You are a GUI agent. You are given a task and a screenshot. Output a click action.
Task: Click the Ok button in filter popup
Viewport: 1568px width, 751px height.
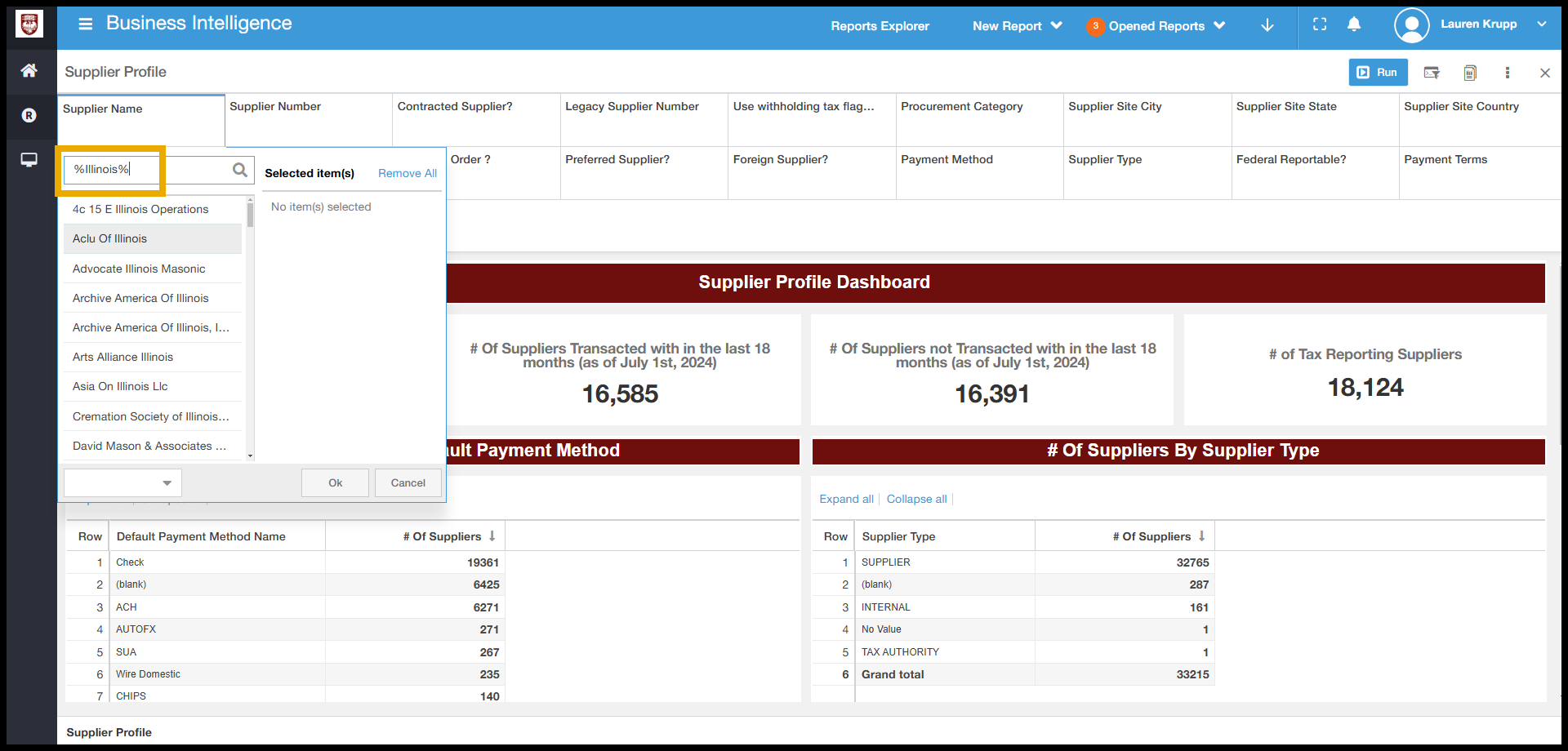(x=335, y=483)
